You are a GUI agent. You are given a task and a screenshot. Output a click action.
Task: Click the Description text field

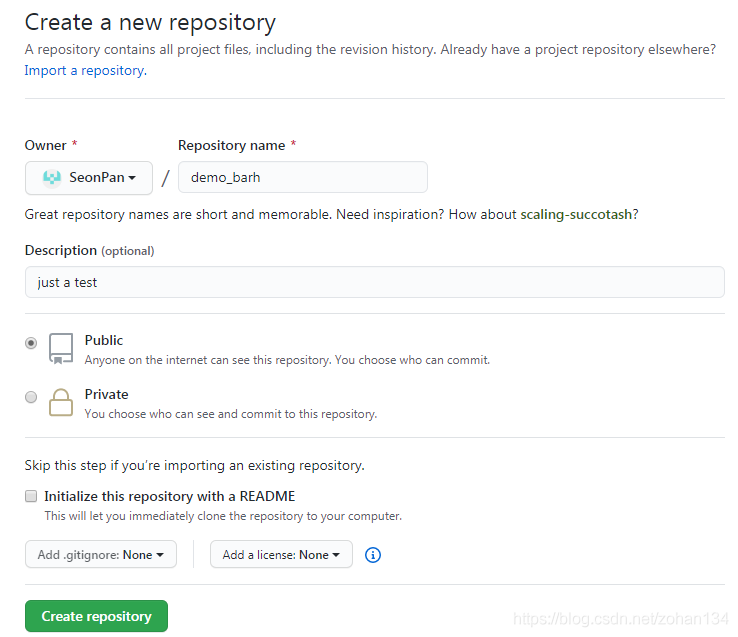tap(374, 282)
